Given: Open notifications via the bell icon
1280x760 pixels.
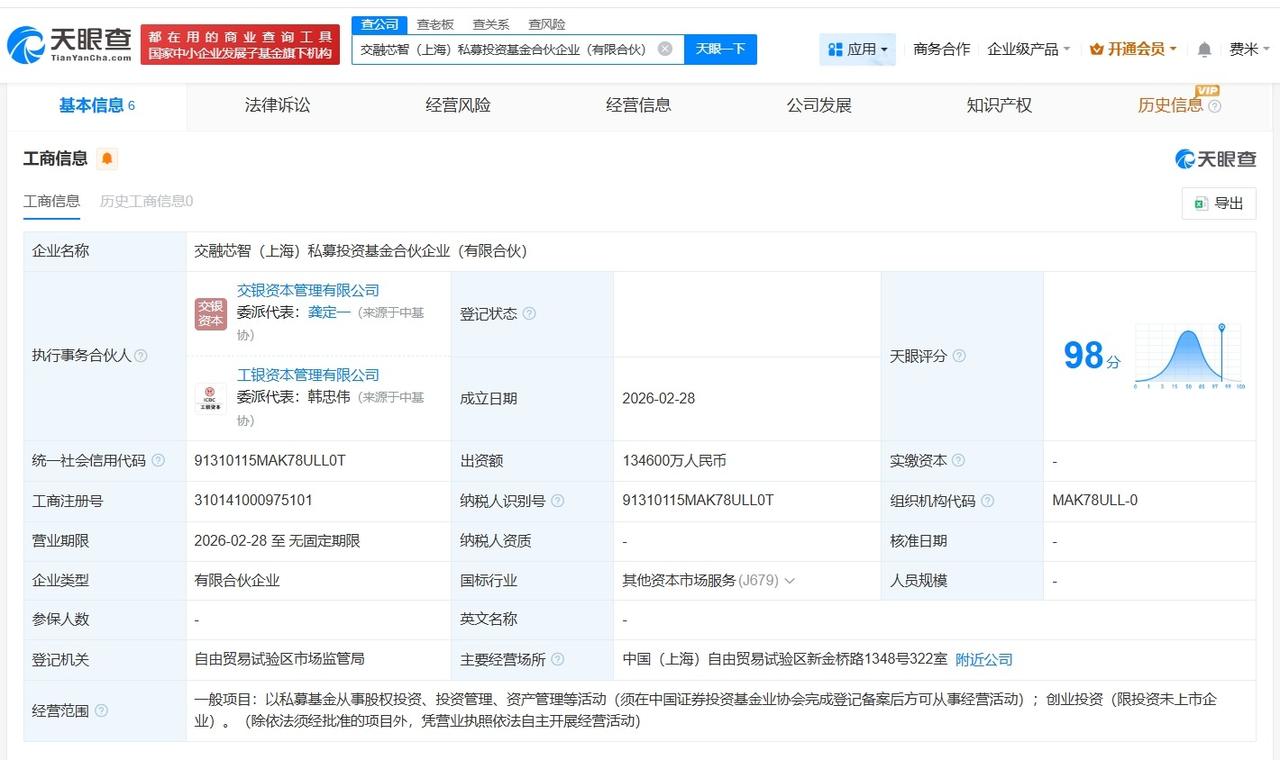Looking at the screenshot, I should [1203, 47].
